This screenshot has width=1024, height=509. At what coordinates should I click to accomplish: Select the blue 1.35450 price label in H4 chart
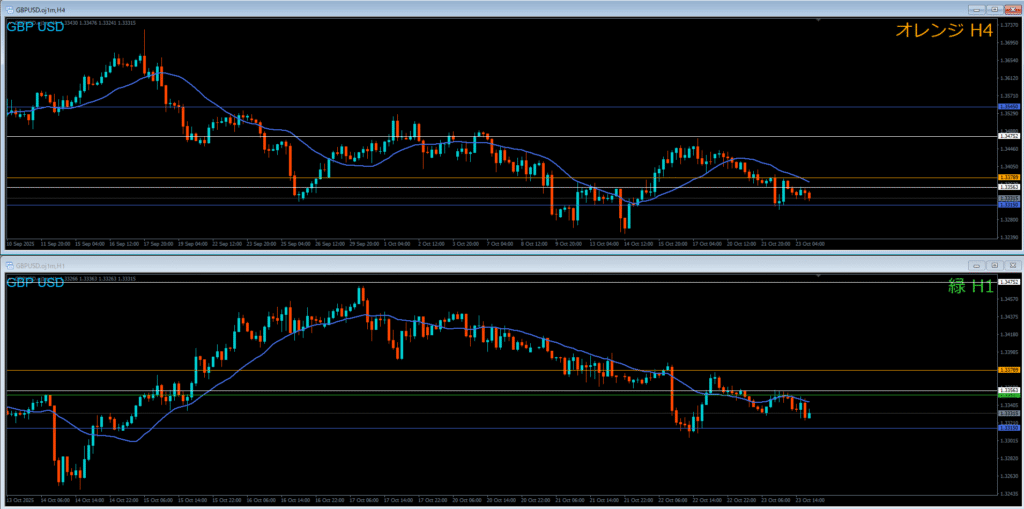coord(1010,106)
